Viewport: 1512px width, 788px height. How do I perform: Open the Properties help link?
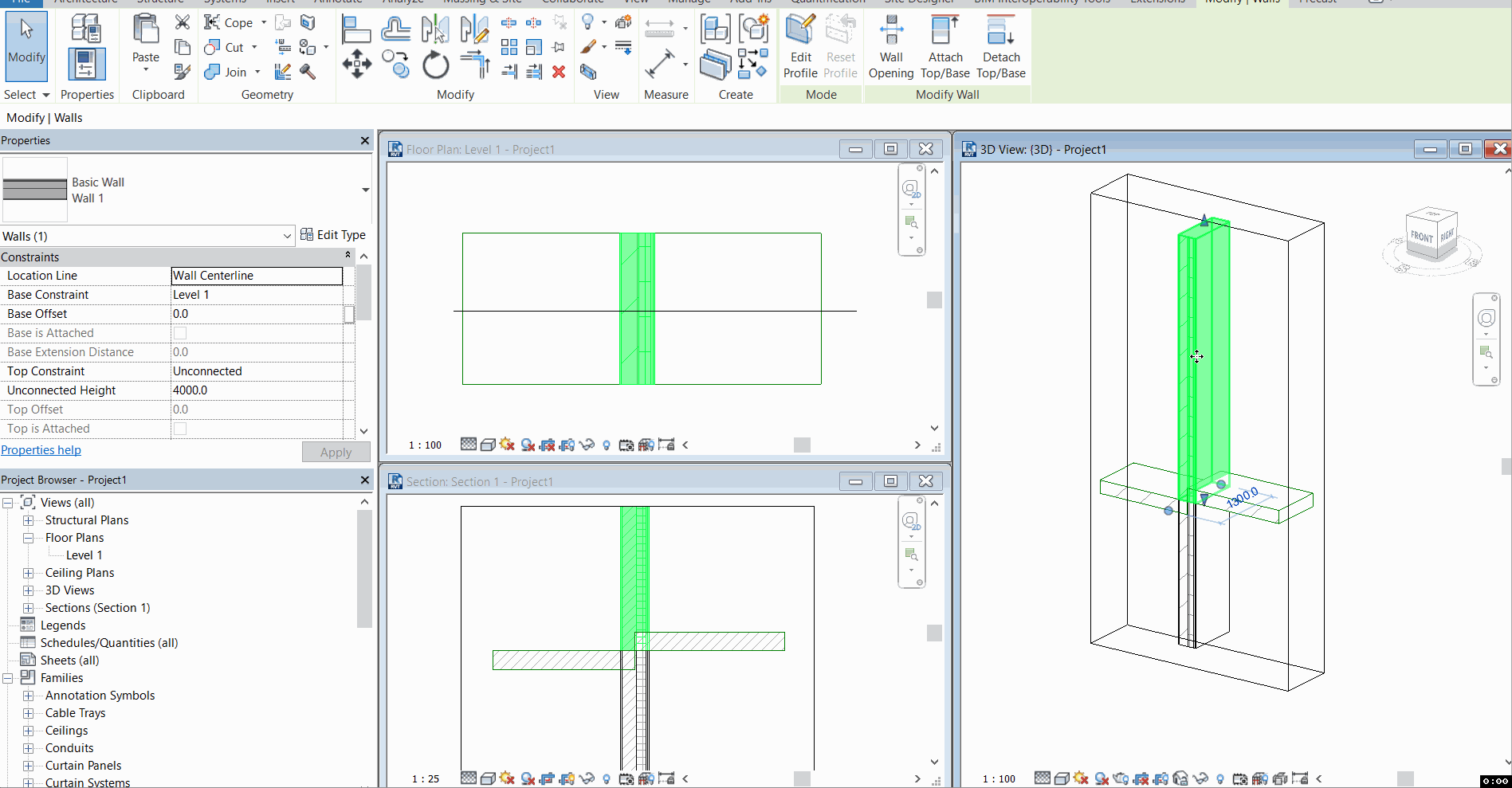coord(41,450)
